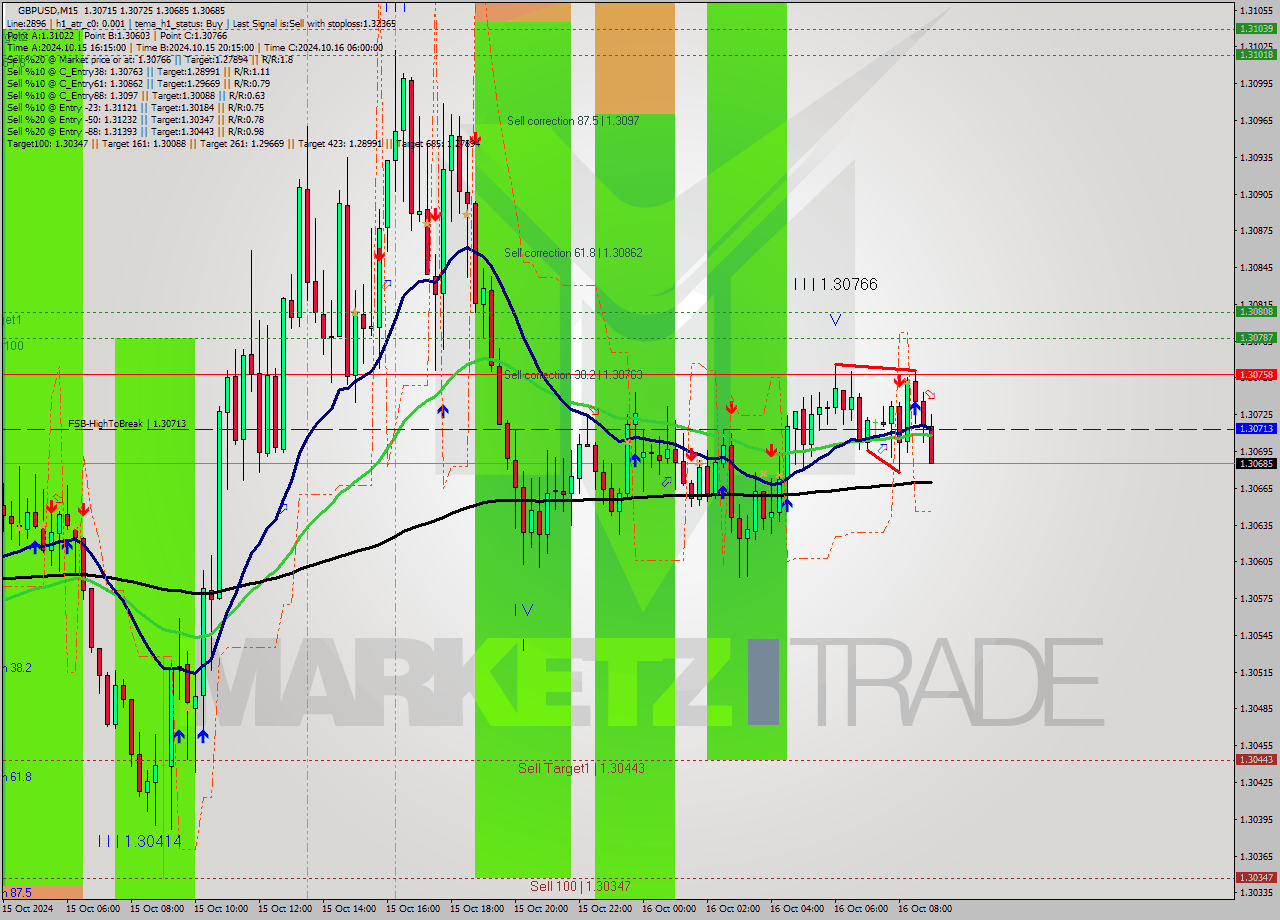The image size is (1280, 920).
Task: Click the '16 Oct 04:00' time axis label
Action: coord(797,909)
